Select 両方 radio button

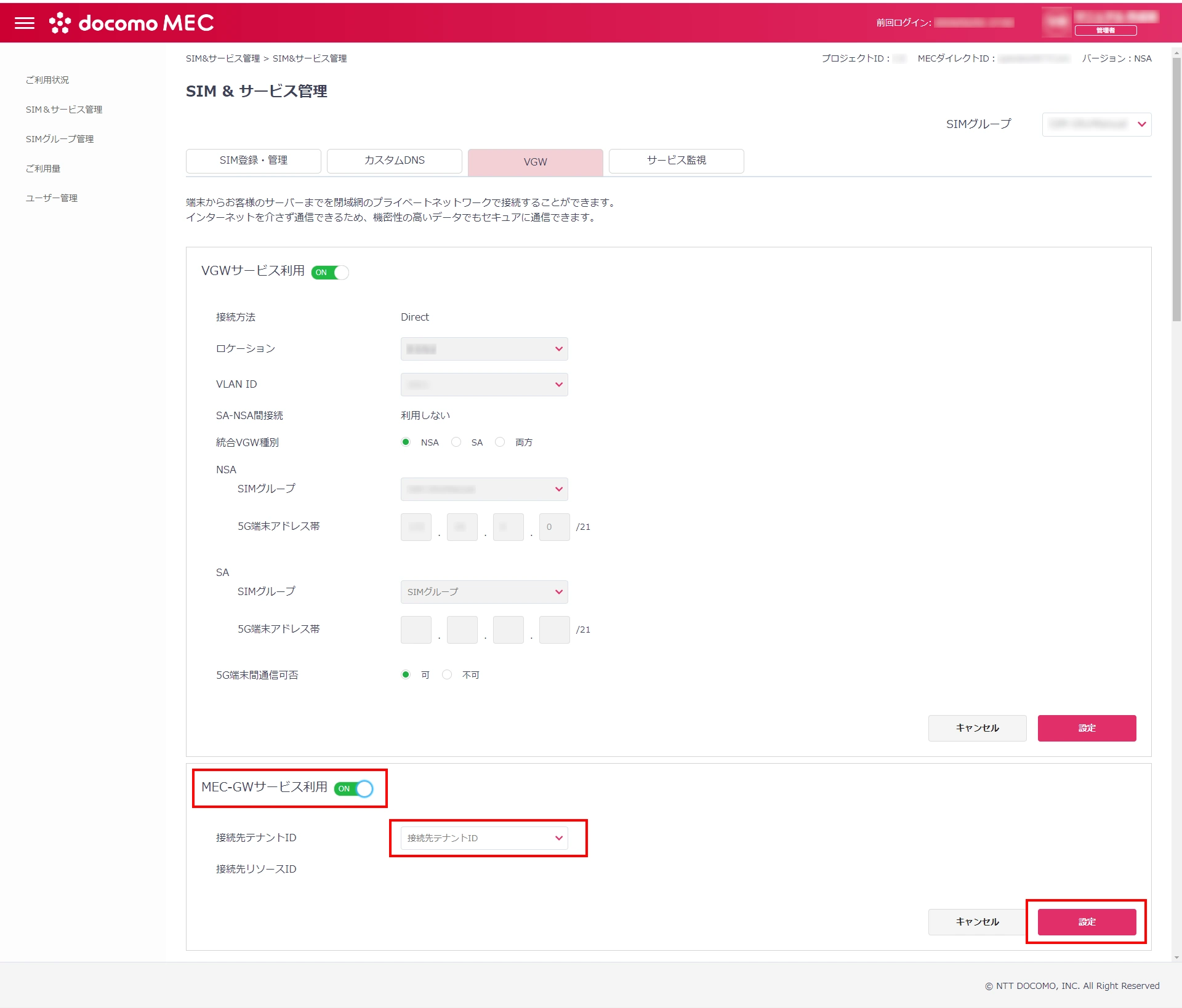point(500,442)
